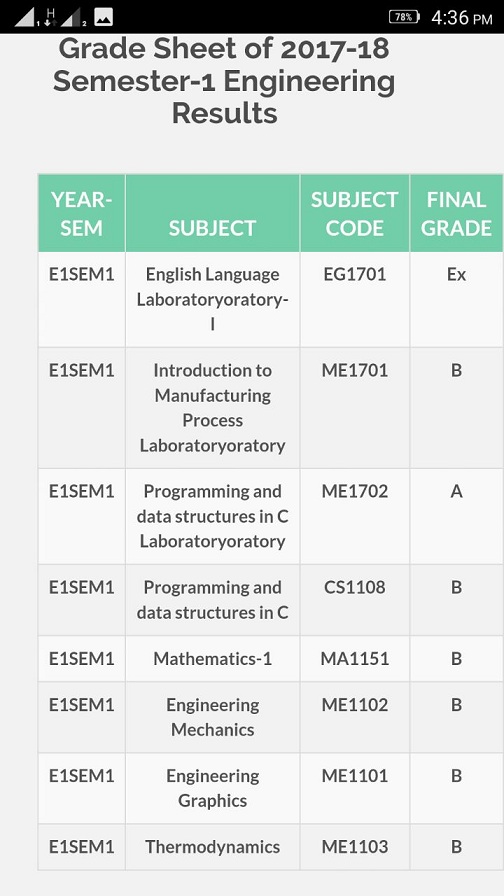Tap the SIM 2 signal strength icon

(72, 17)
